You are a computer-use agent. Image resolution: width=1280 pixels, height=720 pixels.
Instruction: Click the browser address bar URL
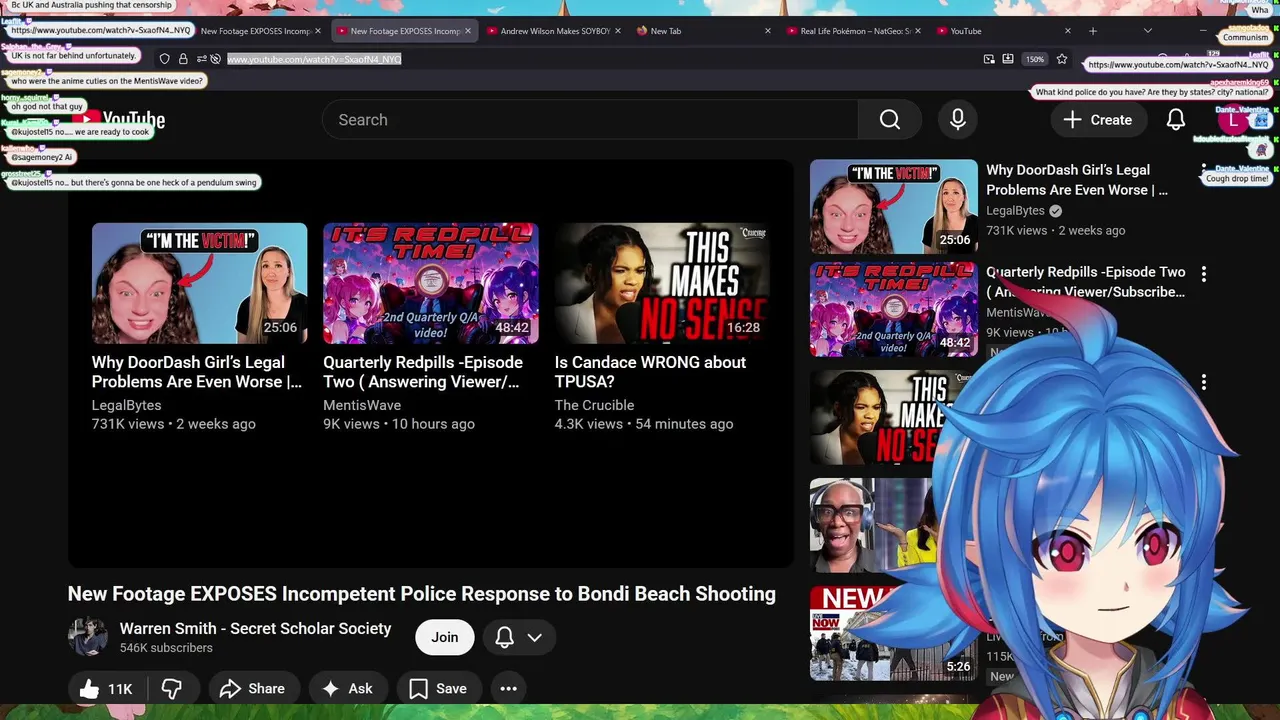pyautogui.click(x=314, y=59)
